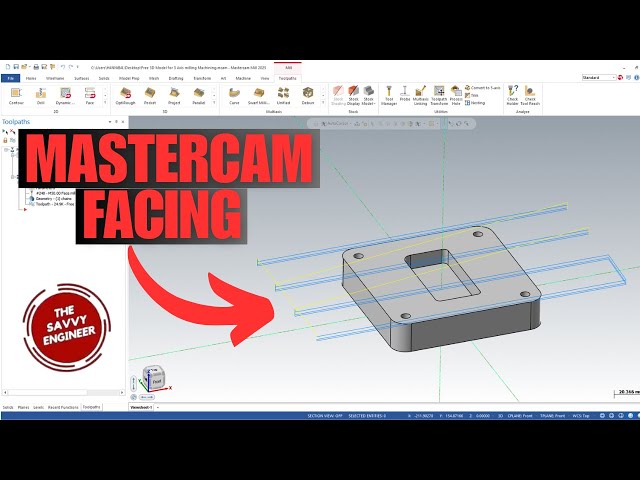Click CPLANE Front in status bar

tap(520, 416)
